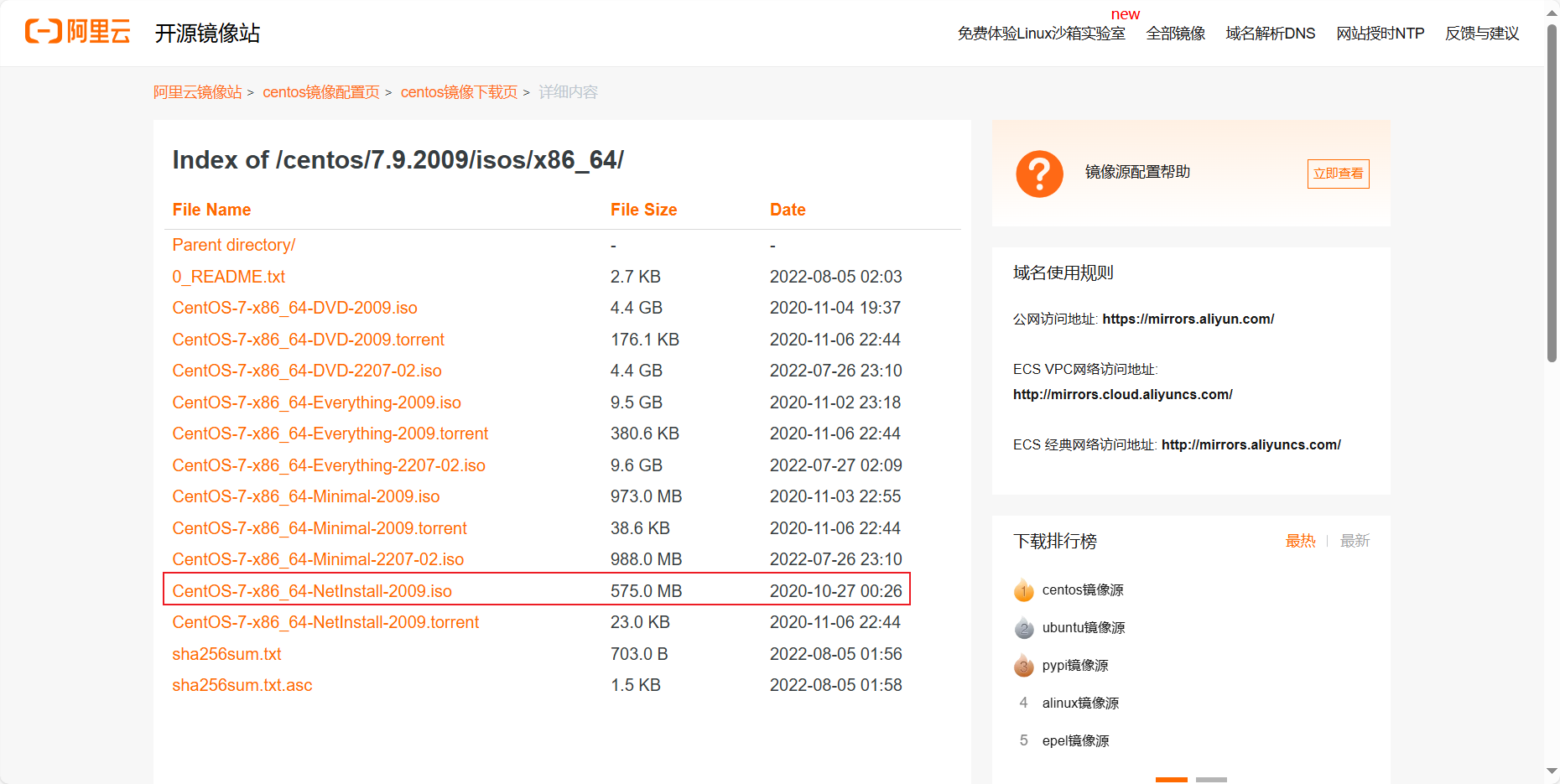Screen dimensions: 1560x784
Task: Click the gold rank-1 medal icon
Action: [x=1023, y=590]
